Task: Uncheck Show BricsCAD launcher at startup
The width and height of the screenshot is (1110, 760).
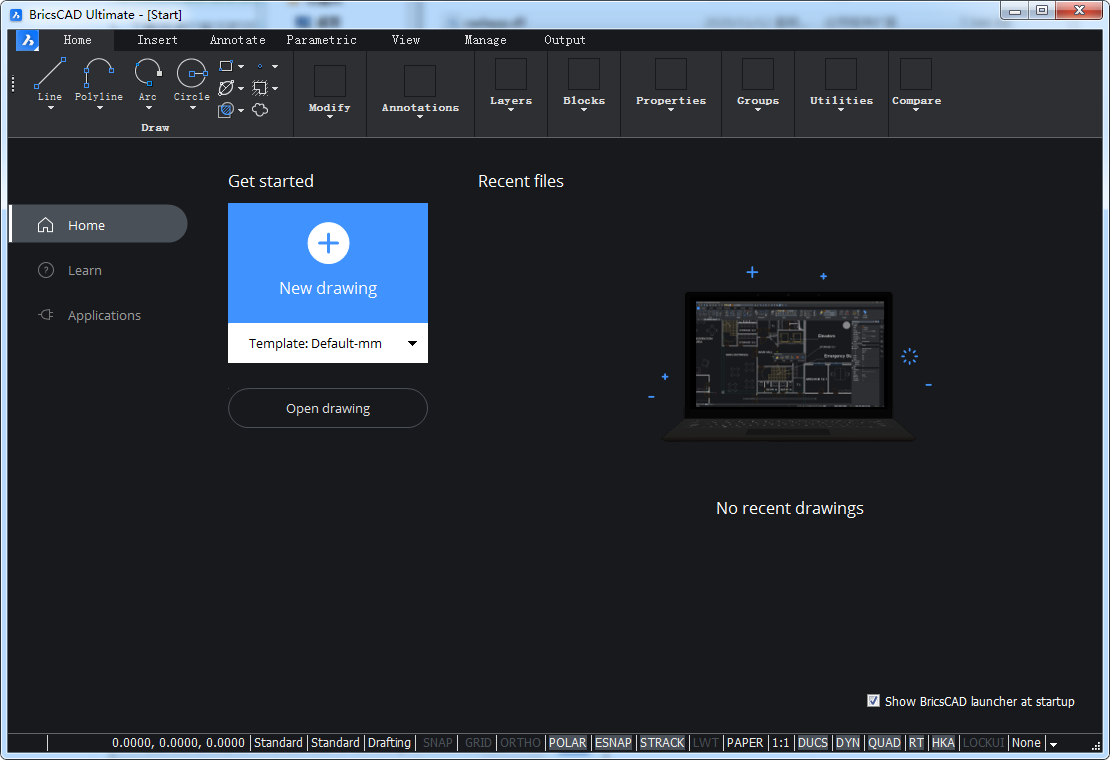Action: click(873, 701)
